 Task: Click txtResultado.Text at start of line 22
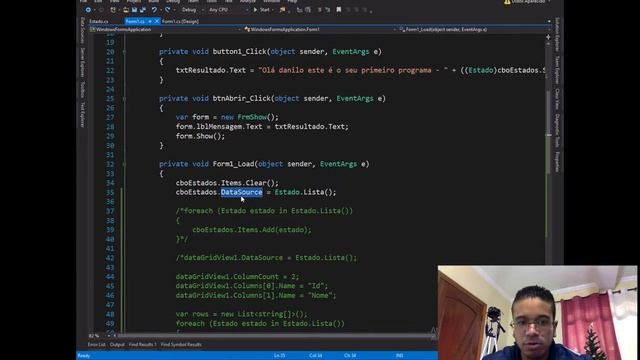click(x=211, y=70)
